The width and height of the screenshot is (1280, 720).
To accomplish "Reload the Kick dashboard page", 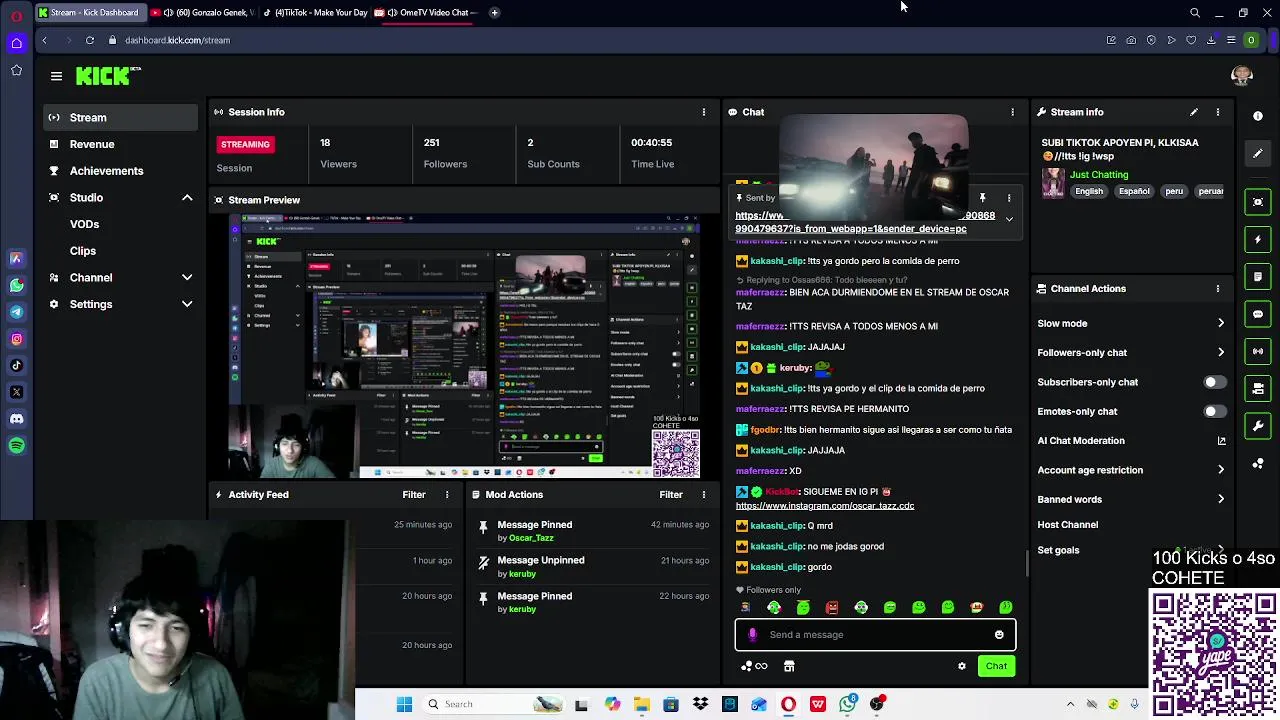I will tap(89, 40).
